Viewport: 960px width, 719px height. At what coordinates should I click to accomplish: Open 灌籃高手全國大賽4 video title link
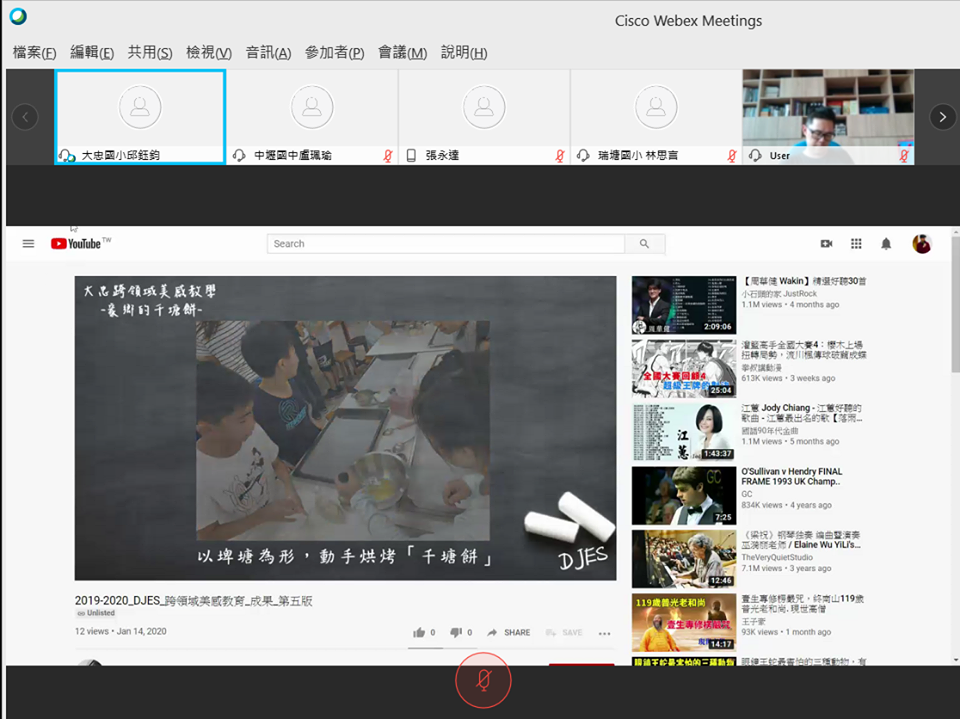pos(804,350)
